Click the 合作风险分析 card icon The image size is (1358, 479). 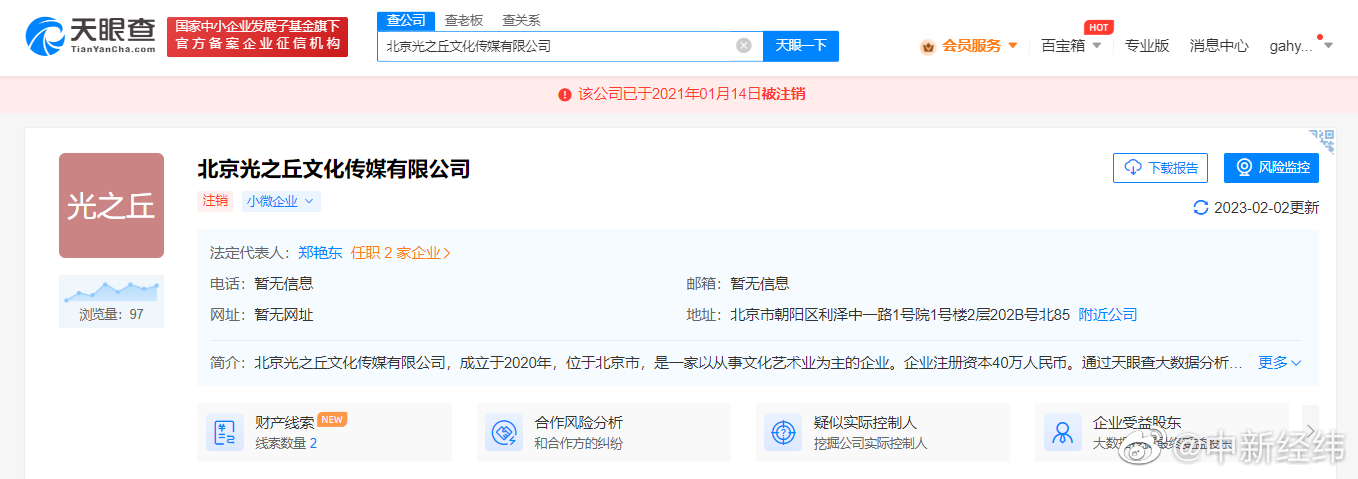click(504, 433)
